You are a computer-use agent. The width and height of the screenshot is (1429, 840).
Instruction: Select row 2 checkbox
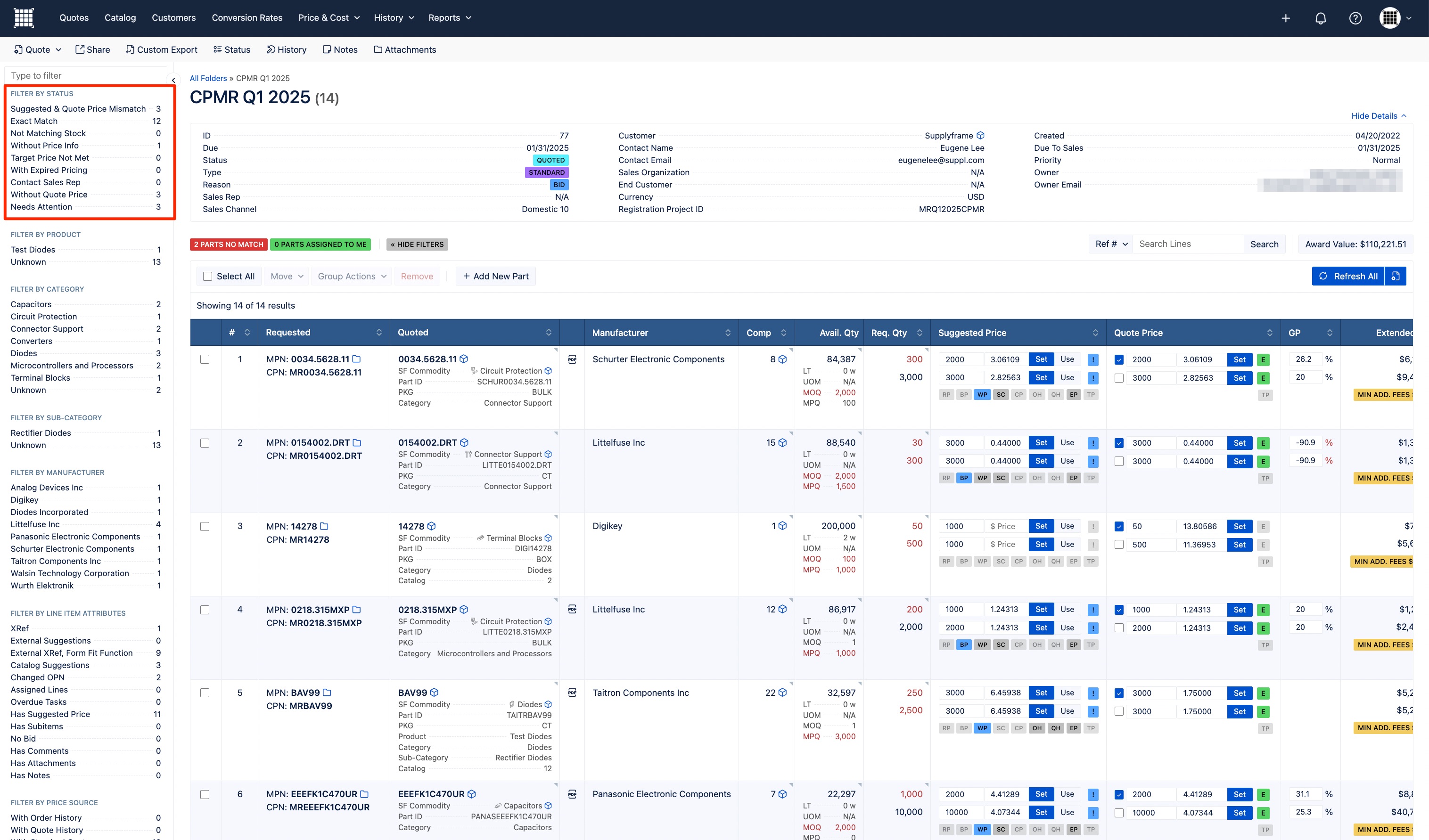pos(205,443)
